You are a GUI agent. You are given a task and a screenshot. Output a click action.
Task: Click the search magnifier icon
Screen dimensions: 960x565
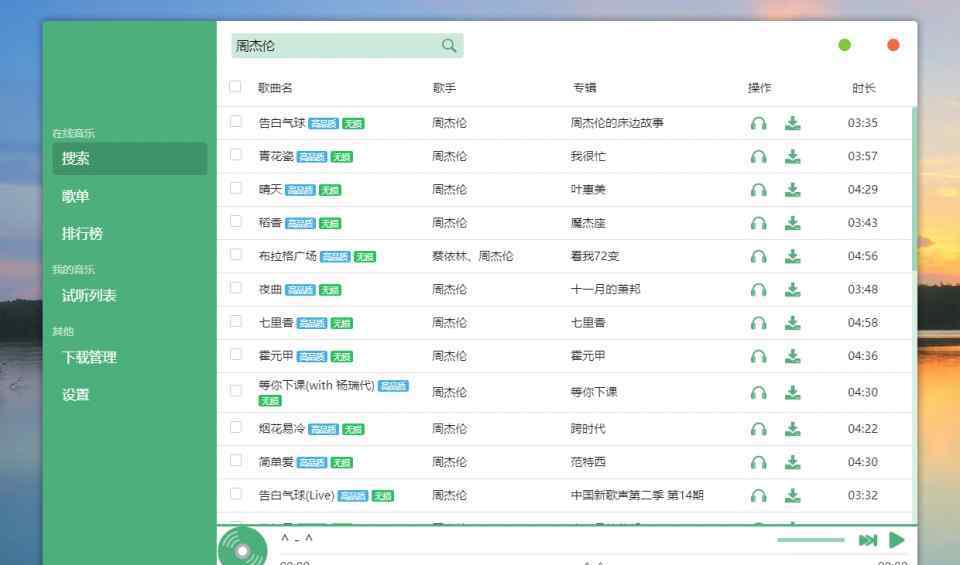pos(449,45)
